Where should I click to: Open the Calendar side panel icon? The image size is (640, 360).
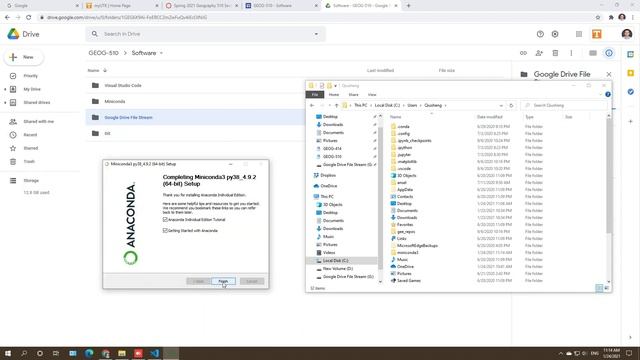click(631, 54)
